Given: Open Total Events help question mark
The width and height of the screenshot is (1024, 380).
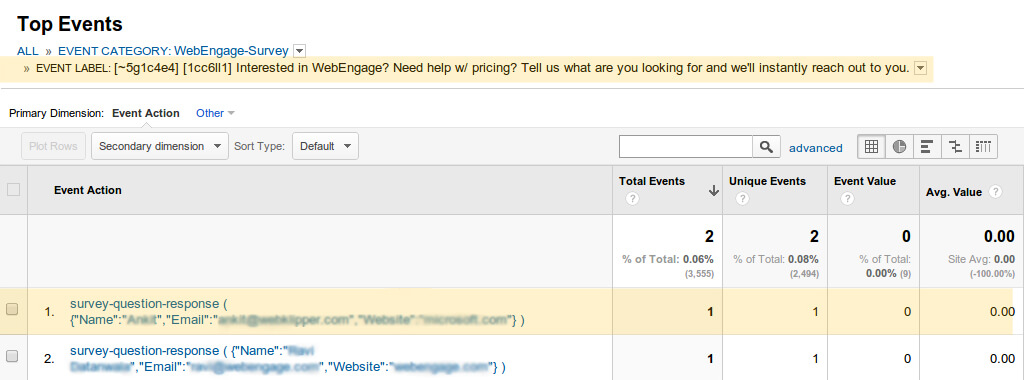Looking at the screenshot, I should [632, 199].
